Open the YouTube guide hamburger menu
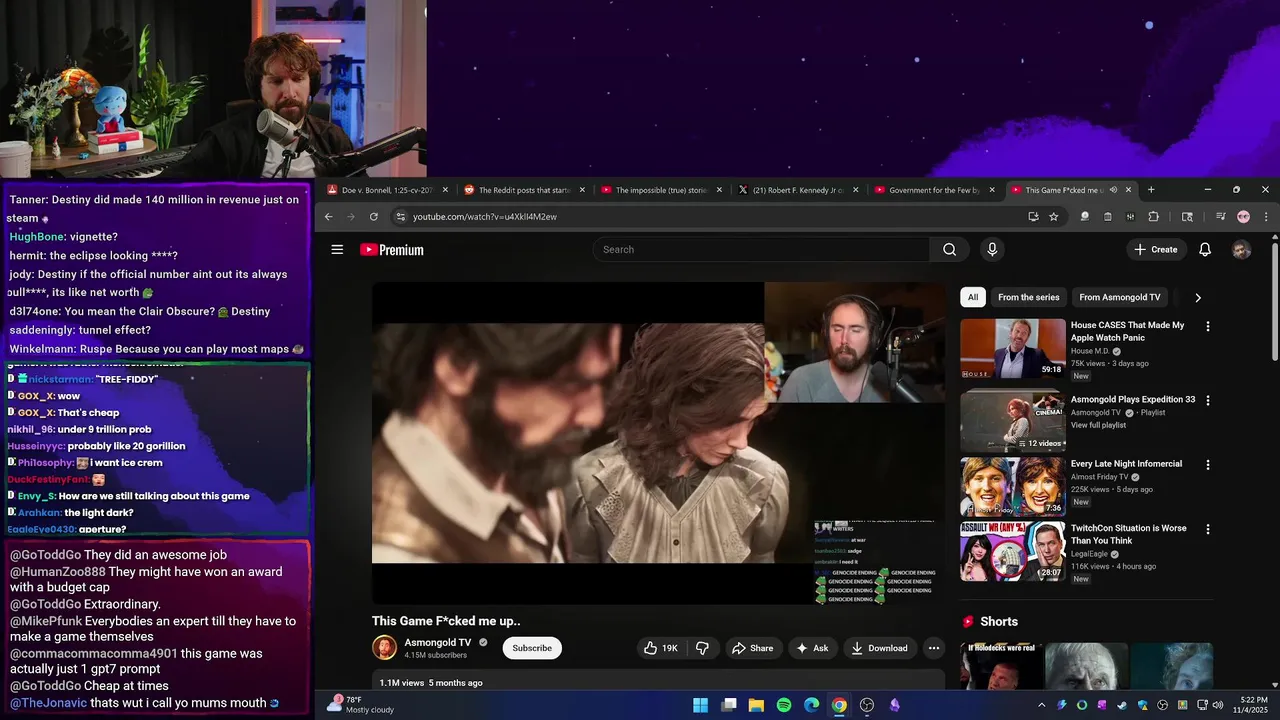1280x720 pixels. pyautogui.click(x=337, y=250)
